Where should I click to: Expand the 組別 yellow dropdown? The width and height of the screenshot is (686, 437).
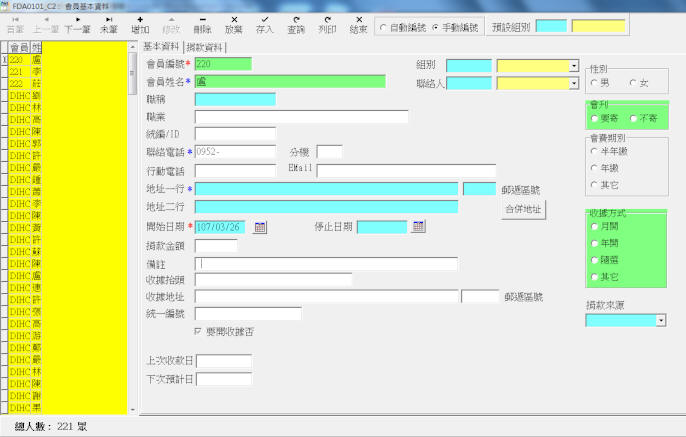pos(574,66)
